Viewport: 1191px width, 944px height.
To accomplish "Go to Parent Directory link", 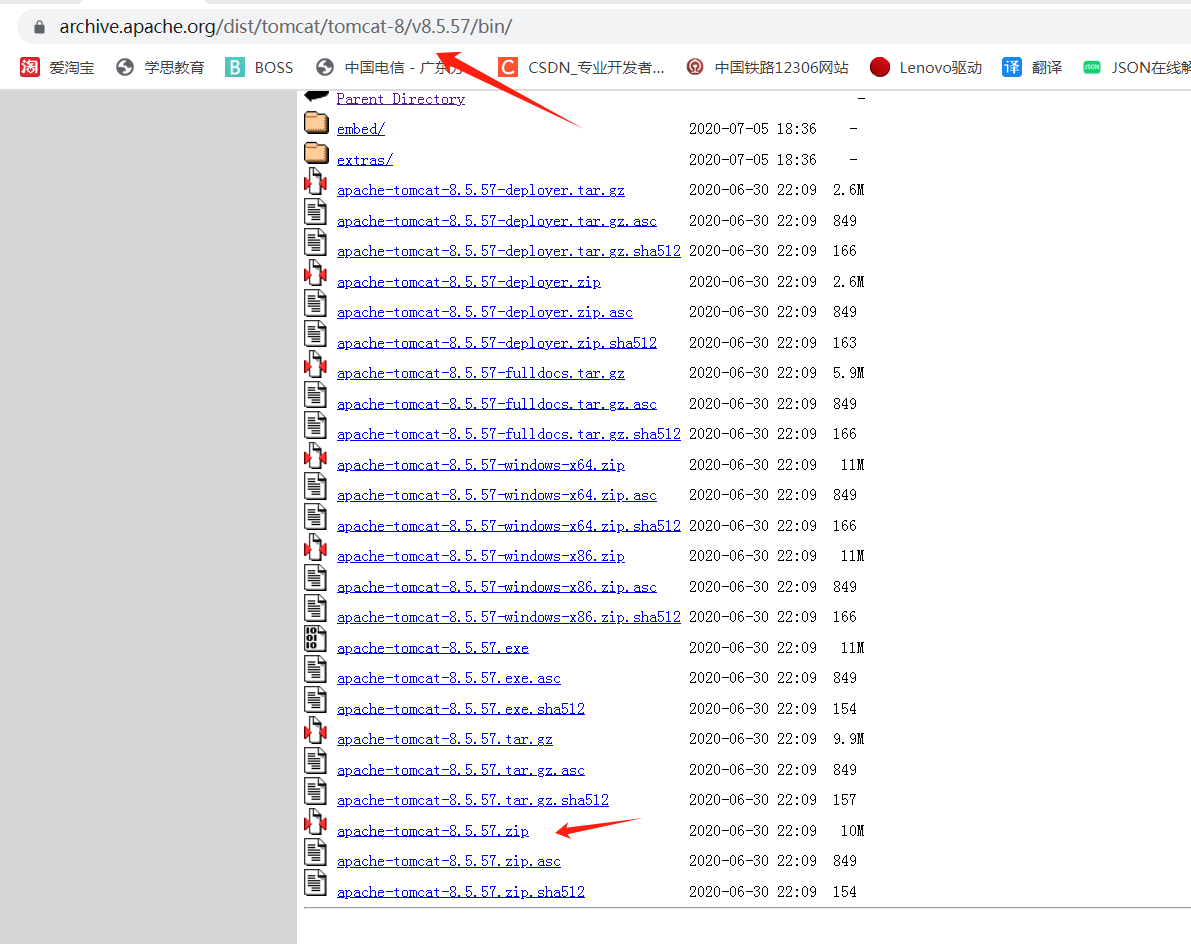I will click(x=400, y=99).
